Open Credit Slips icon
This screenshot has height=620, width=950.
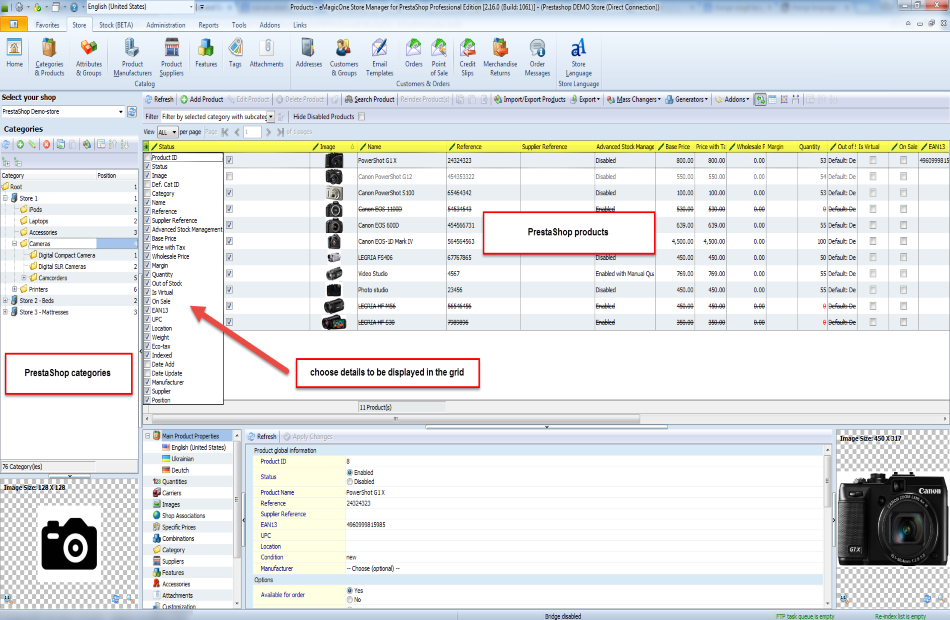[x=467, y=57]
